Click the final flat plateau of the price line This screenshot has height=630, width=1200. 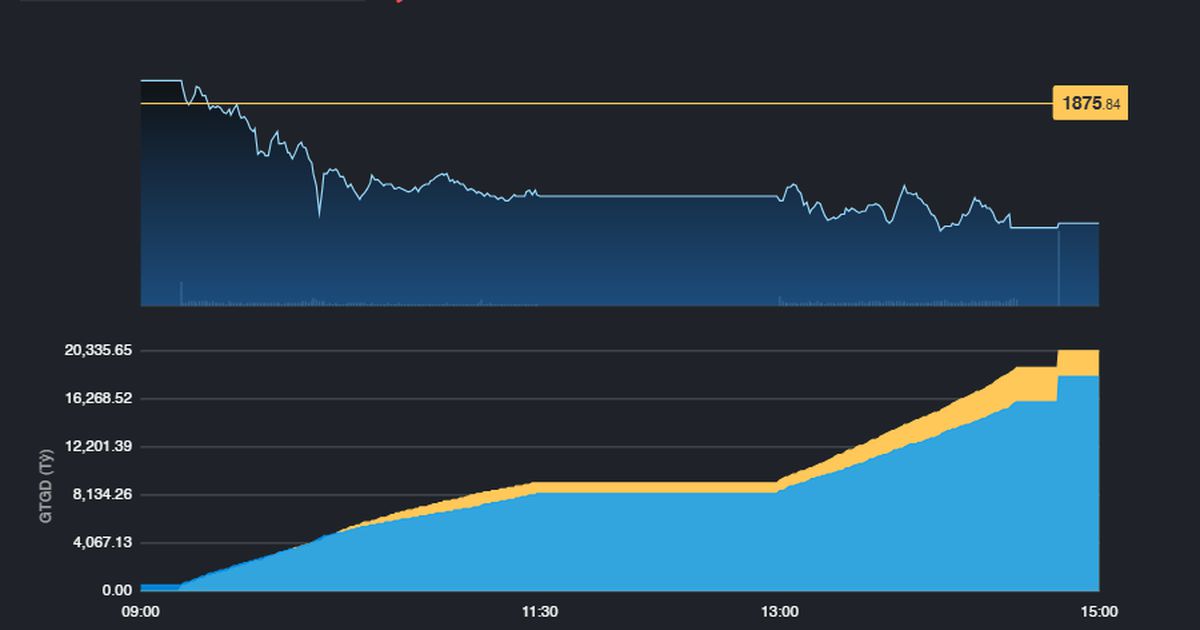[1078, 223]
